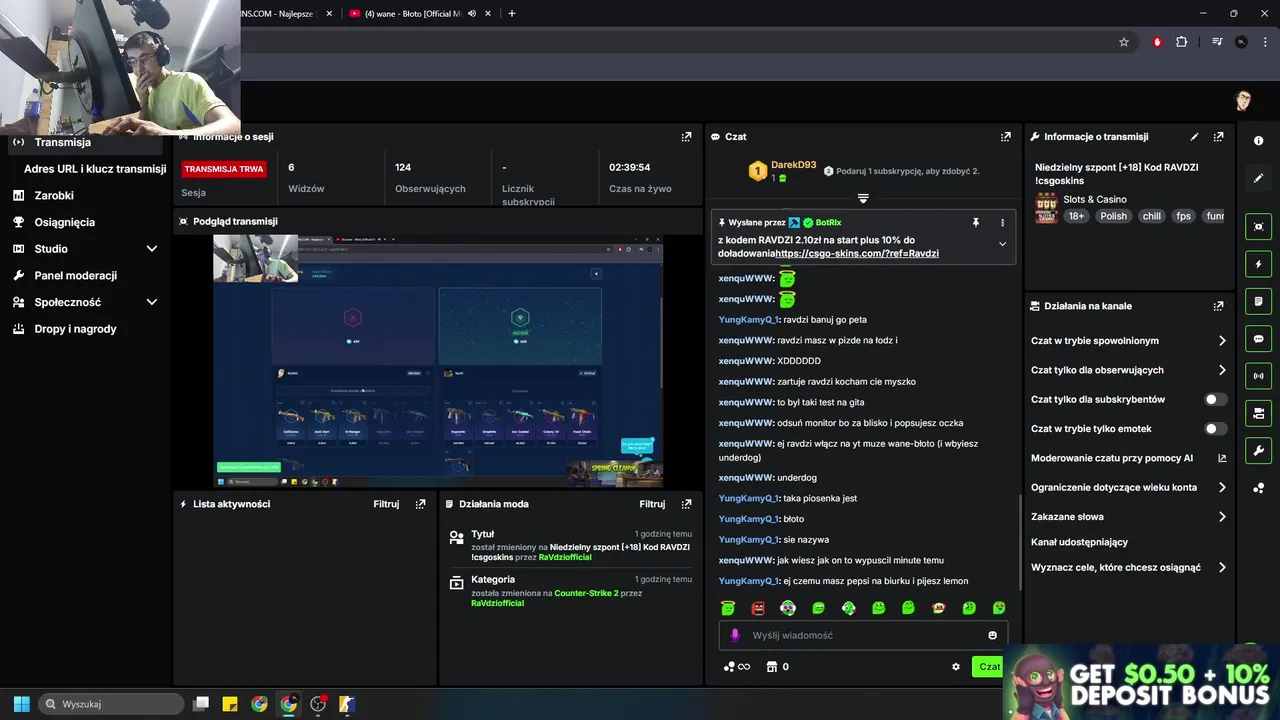Open chat settings gear icon
The width and height of the screenshot is (1280, 720).
(955, 667)
